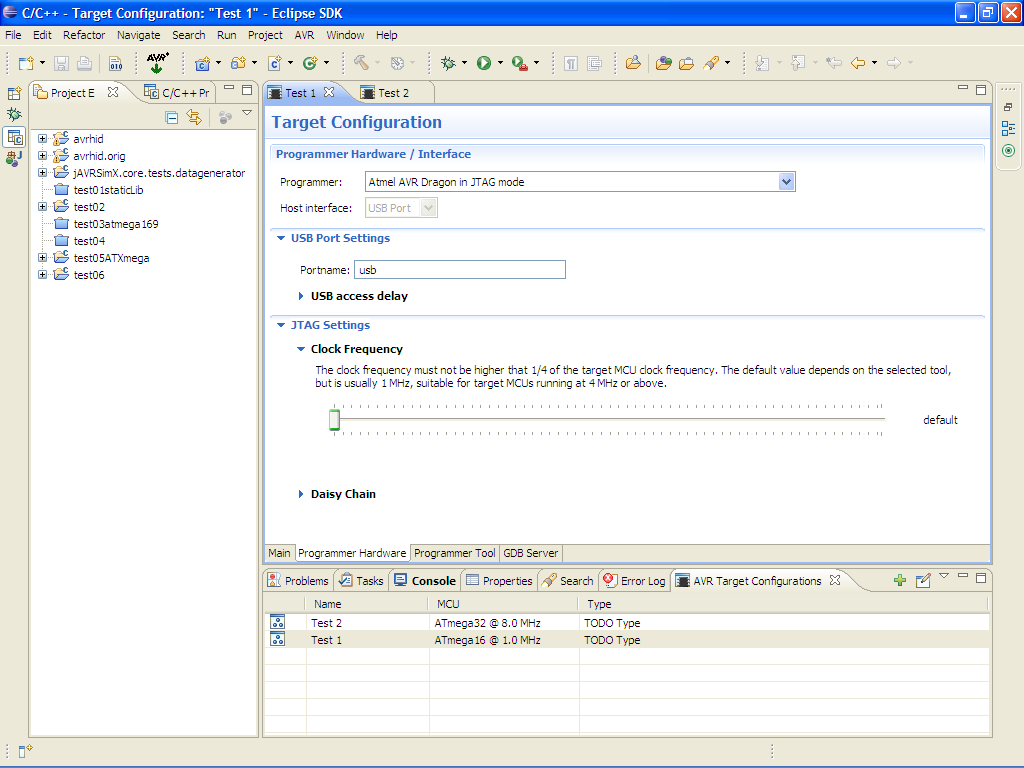Click the Java perspective icon in left bar
The height and width of the screenshot is (768, 1024).
tap(14, 158)
